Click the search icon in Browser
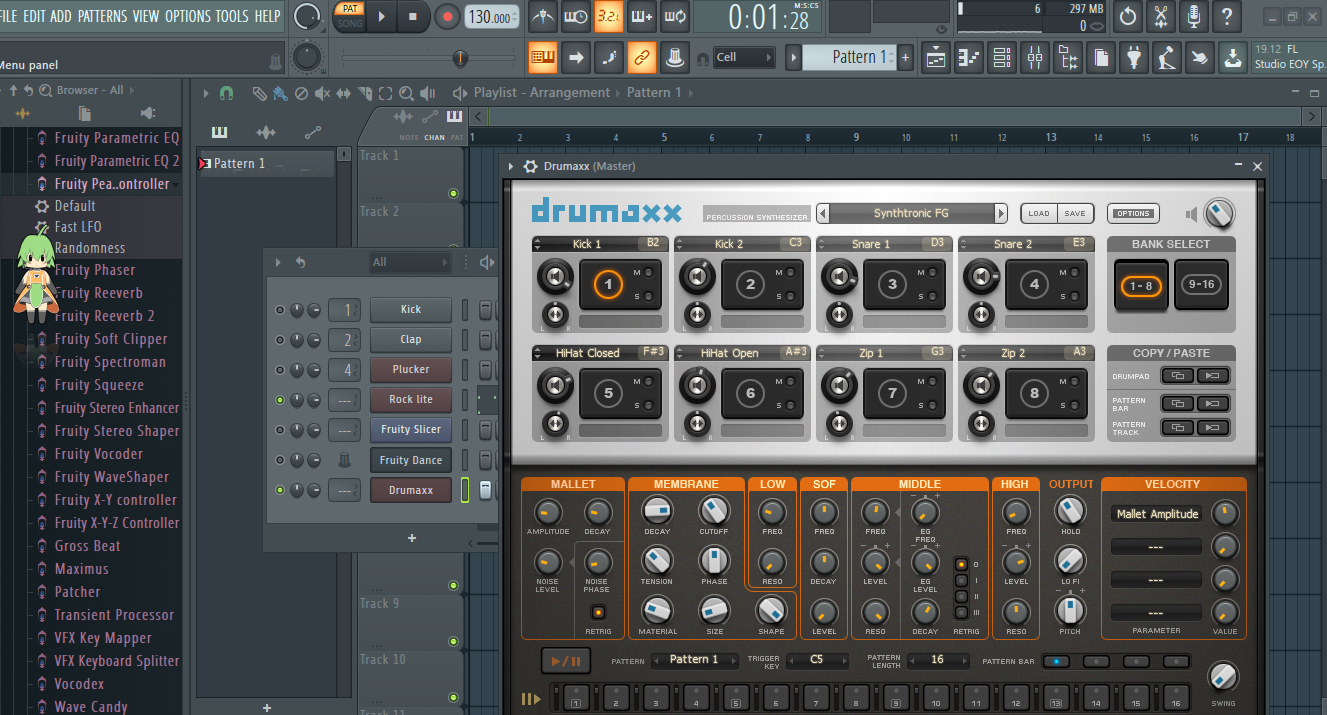The image size is (1327, 715). (45, 90)
